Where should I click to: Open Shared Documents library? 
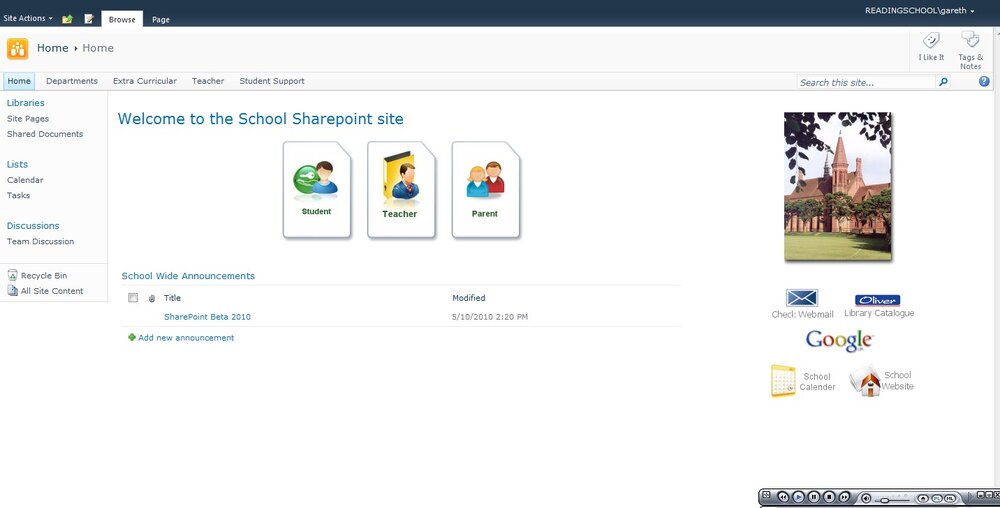tap(45, 134)
